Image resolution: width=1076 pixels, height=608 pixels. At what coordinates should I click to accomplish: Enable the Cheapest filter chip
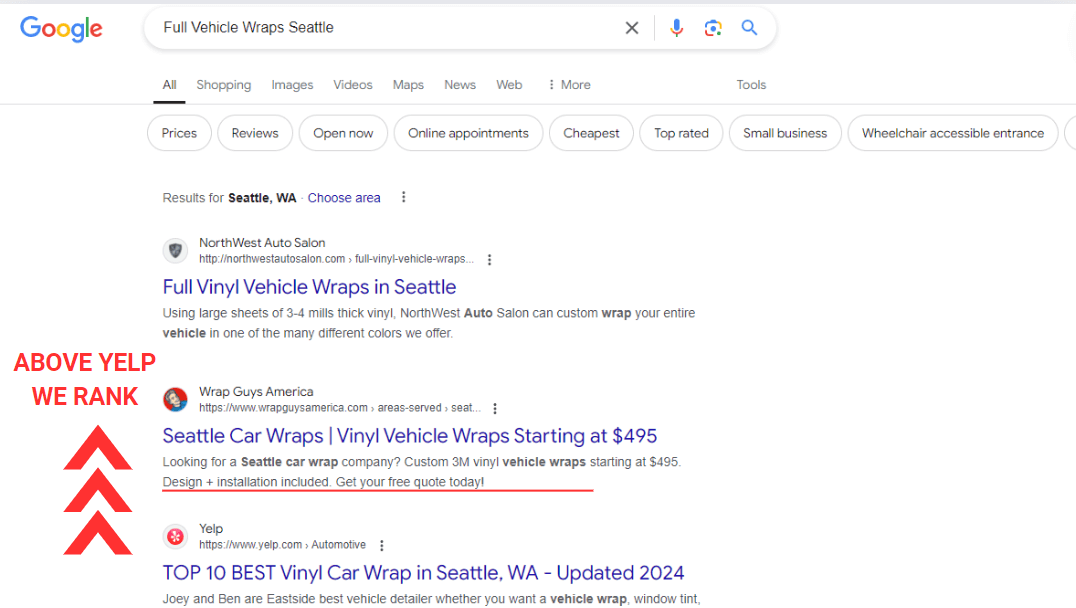coord(591,133)
